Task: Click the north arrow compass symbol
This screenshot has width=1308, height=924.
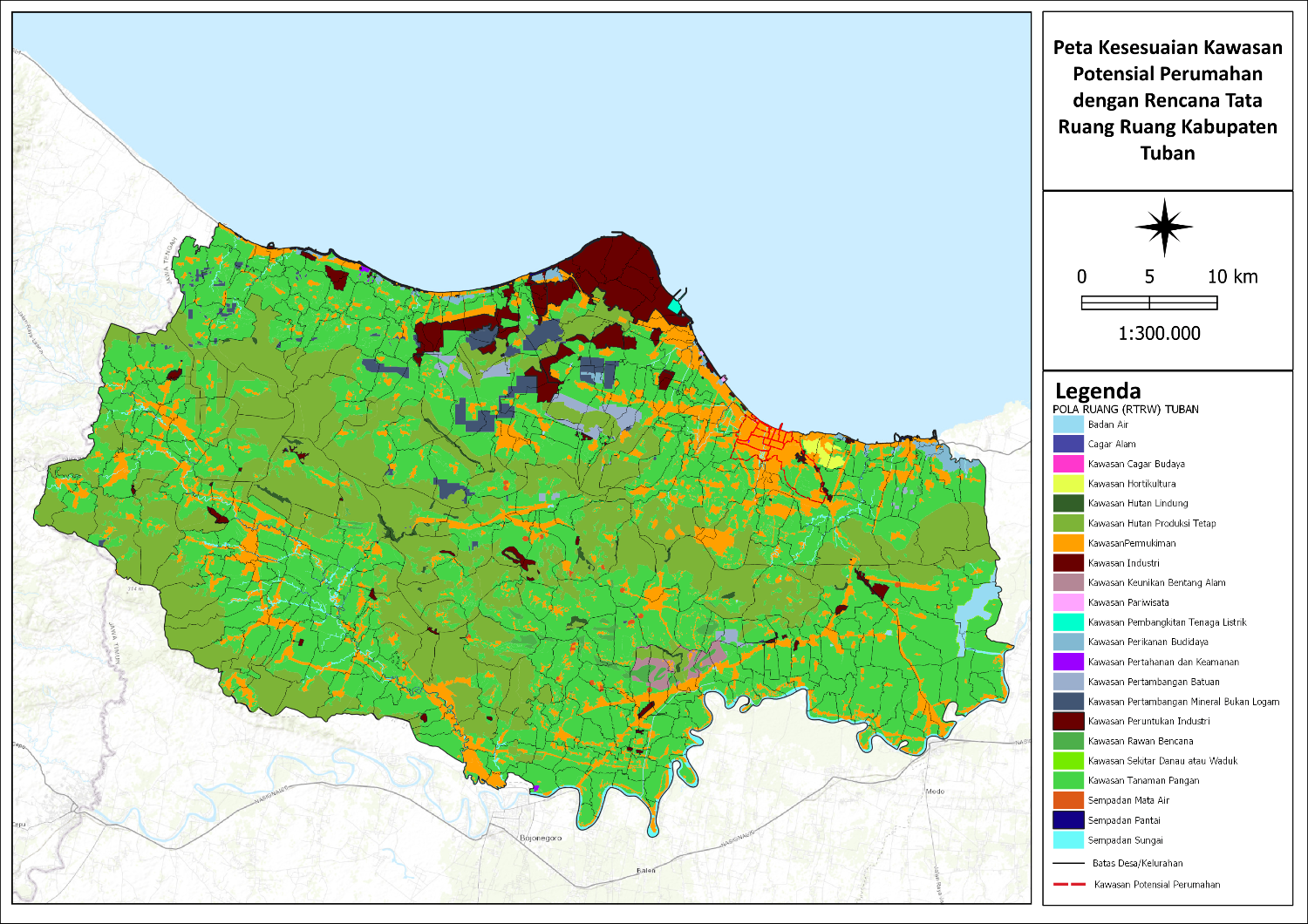Action: tap(1163, 228)
